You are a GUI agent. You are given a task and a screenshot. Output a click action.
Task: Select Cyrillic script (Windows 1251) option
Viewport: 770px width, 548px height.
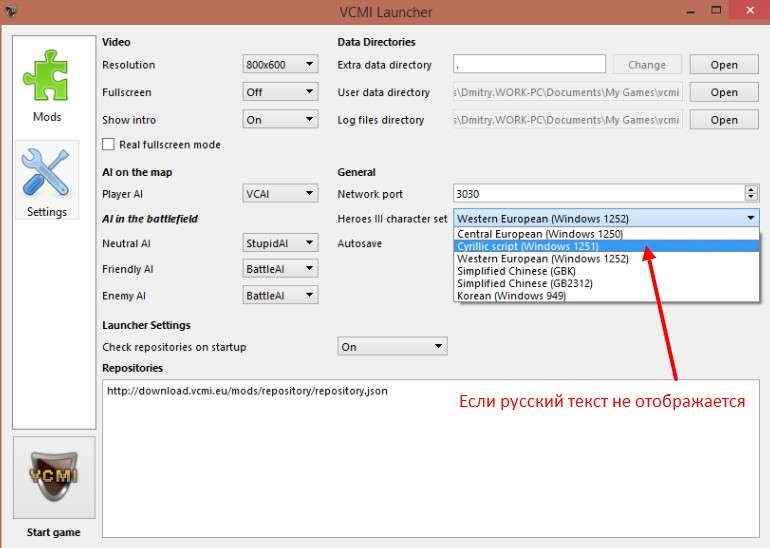point(527,246)
